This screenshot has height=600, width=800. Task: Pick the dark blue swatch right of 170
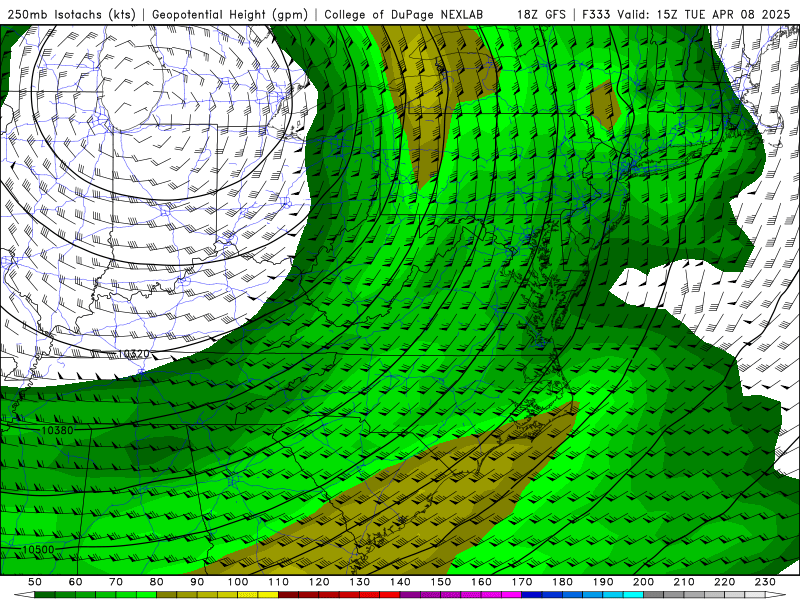click(532, 594)
